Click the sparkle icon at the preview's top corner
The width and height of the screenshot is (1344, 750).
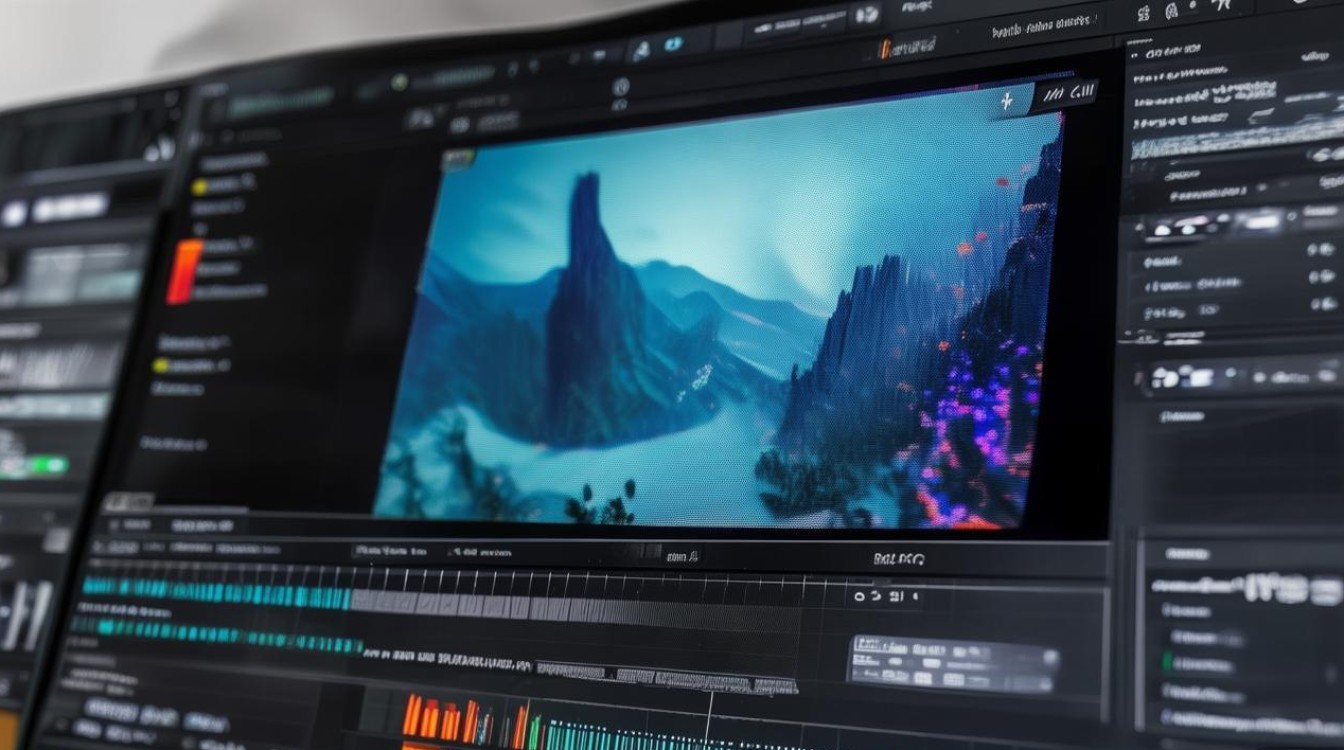tap(1007, 99)
